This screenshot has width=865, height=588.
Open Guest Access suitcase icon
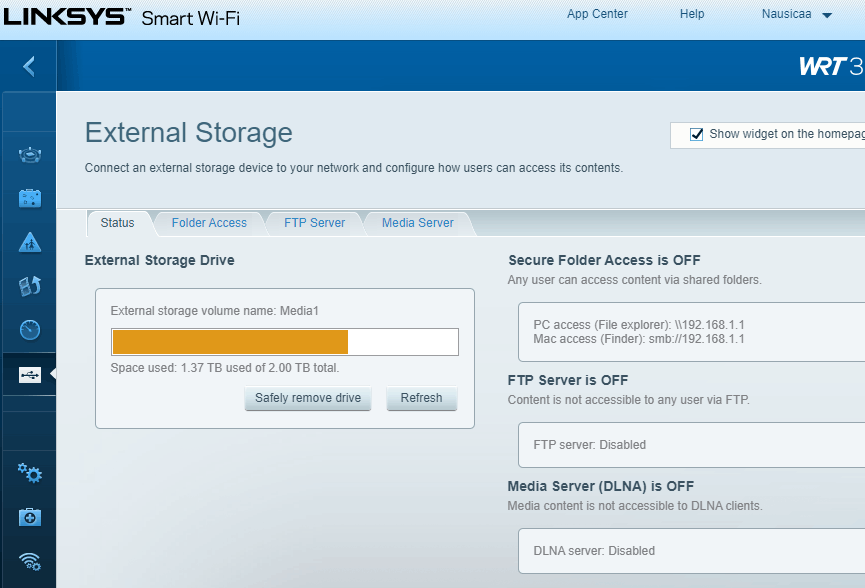[x=30, y=198]
